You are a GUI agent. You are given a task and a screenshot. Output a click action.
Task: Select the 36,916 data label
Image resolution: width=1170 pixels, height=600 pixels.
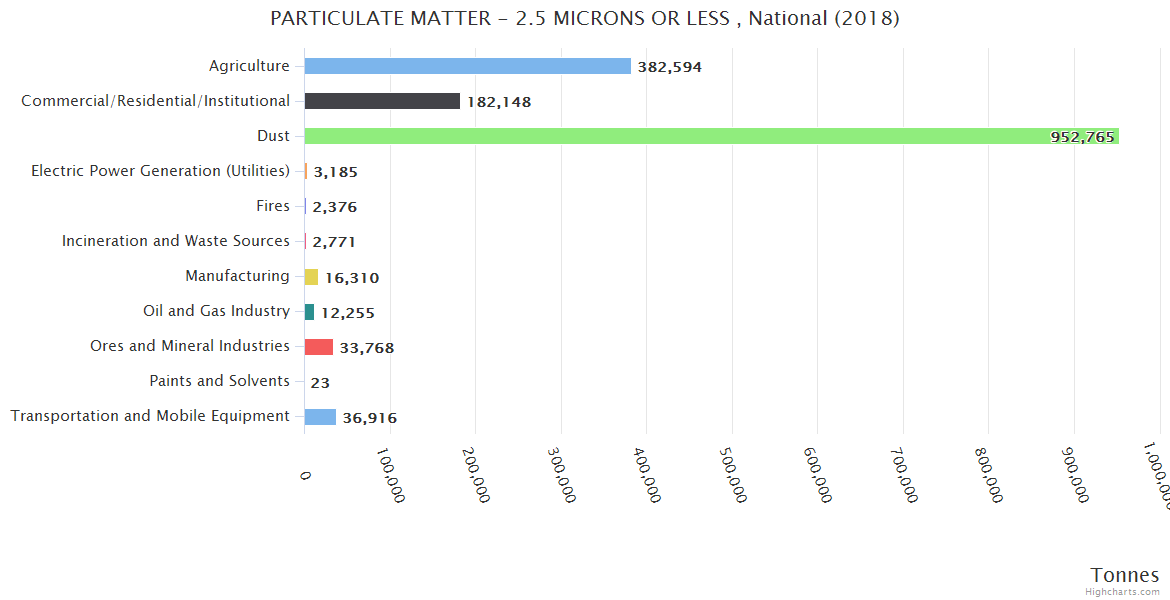(x=369, y=418)
